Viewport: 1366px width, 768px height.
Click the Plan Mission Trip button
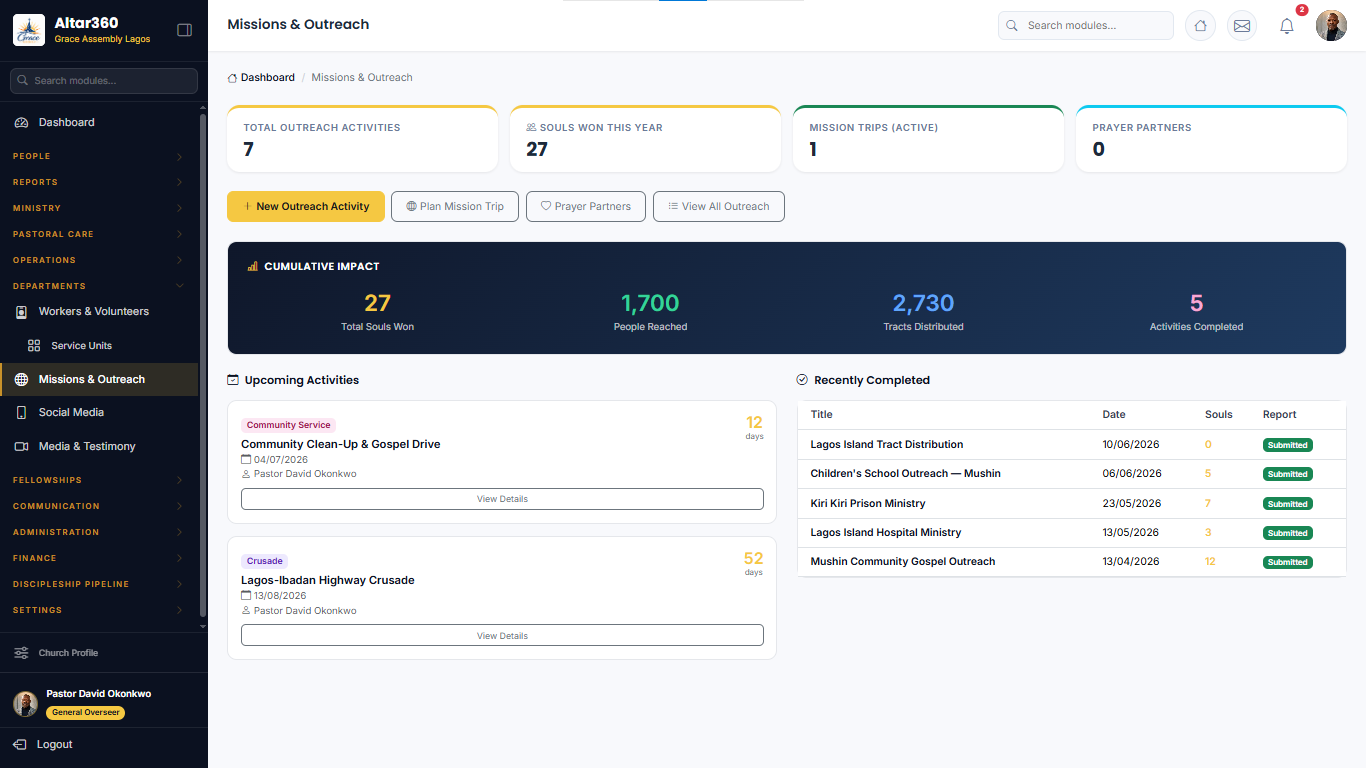pos(455,206)
